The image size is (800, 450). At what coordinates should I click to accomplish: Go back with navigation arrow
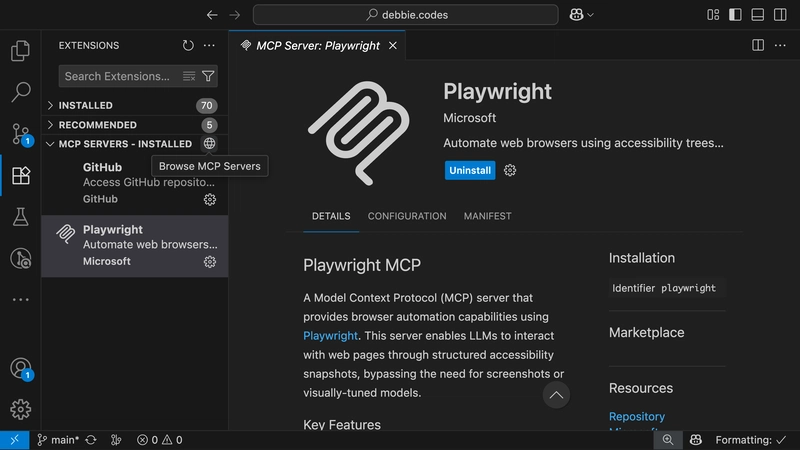pyautogui.click(x=212, y=15)
